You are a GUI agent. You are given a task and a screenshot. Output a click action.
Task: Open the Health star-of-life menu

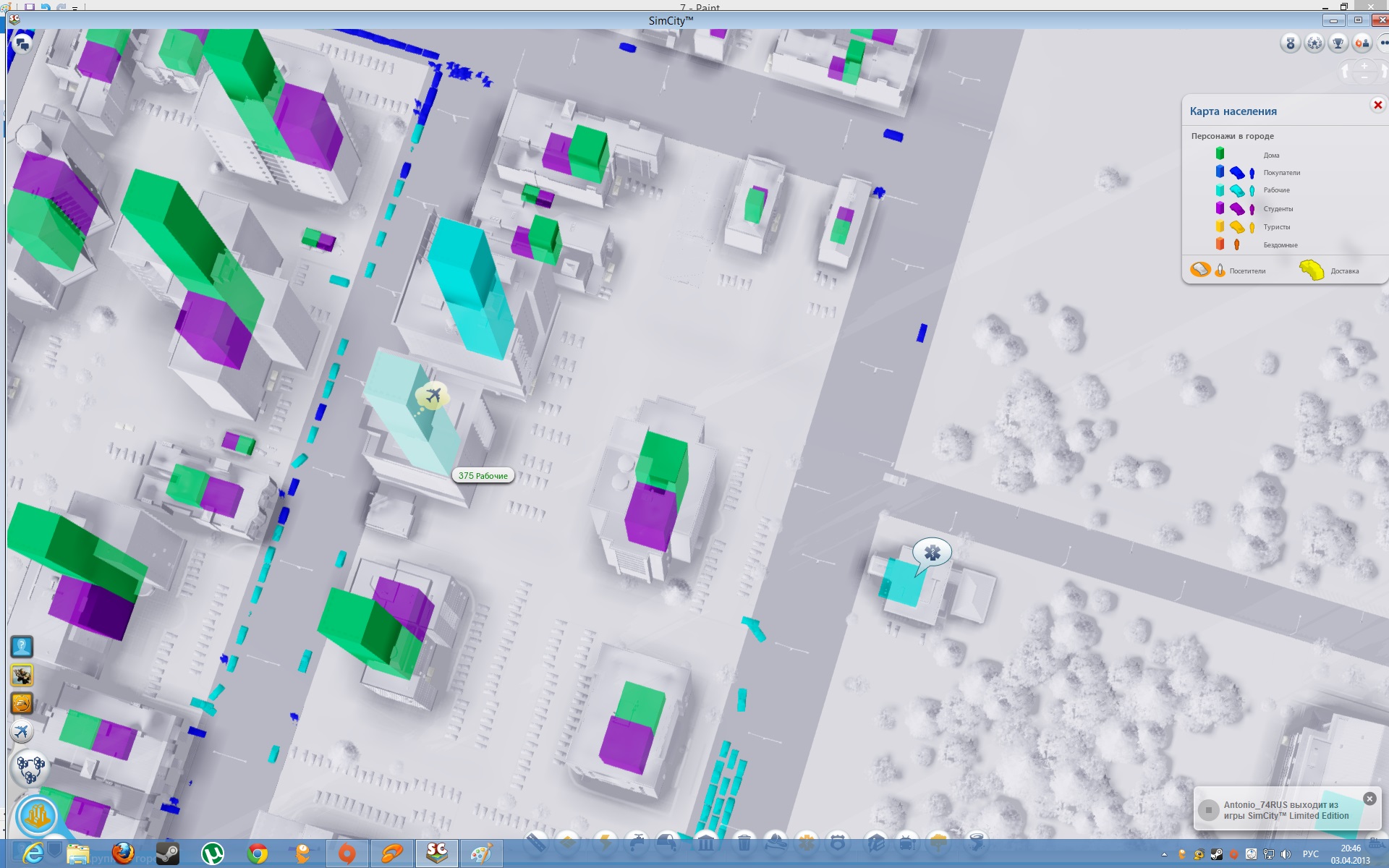point(807,843)
